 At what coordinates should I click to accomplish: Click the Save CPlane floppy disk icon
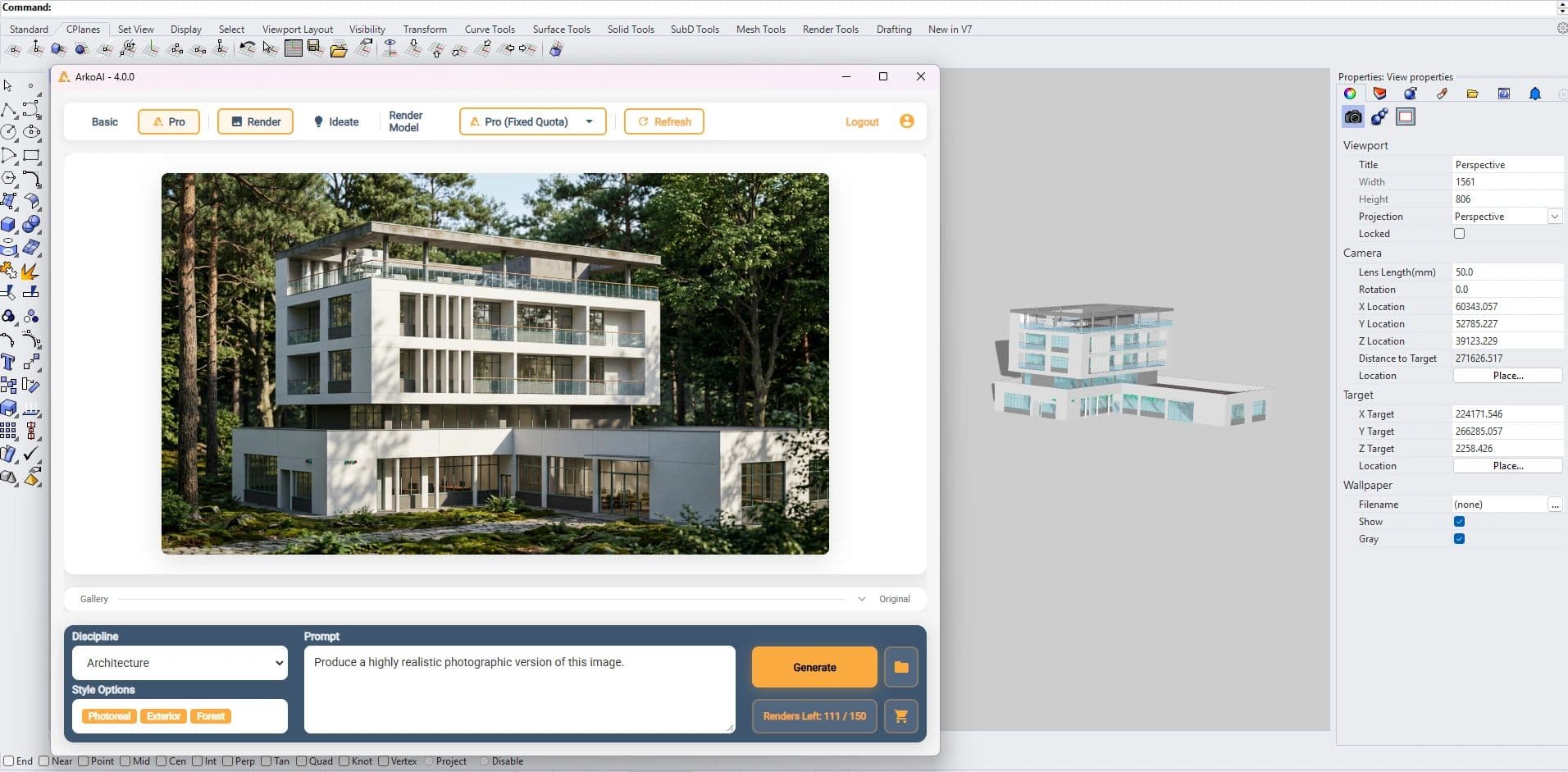click(316, 48)
